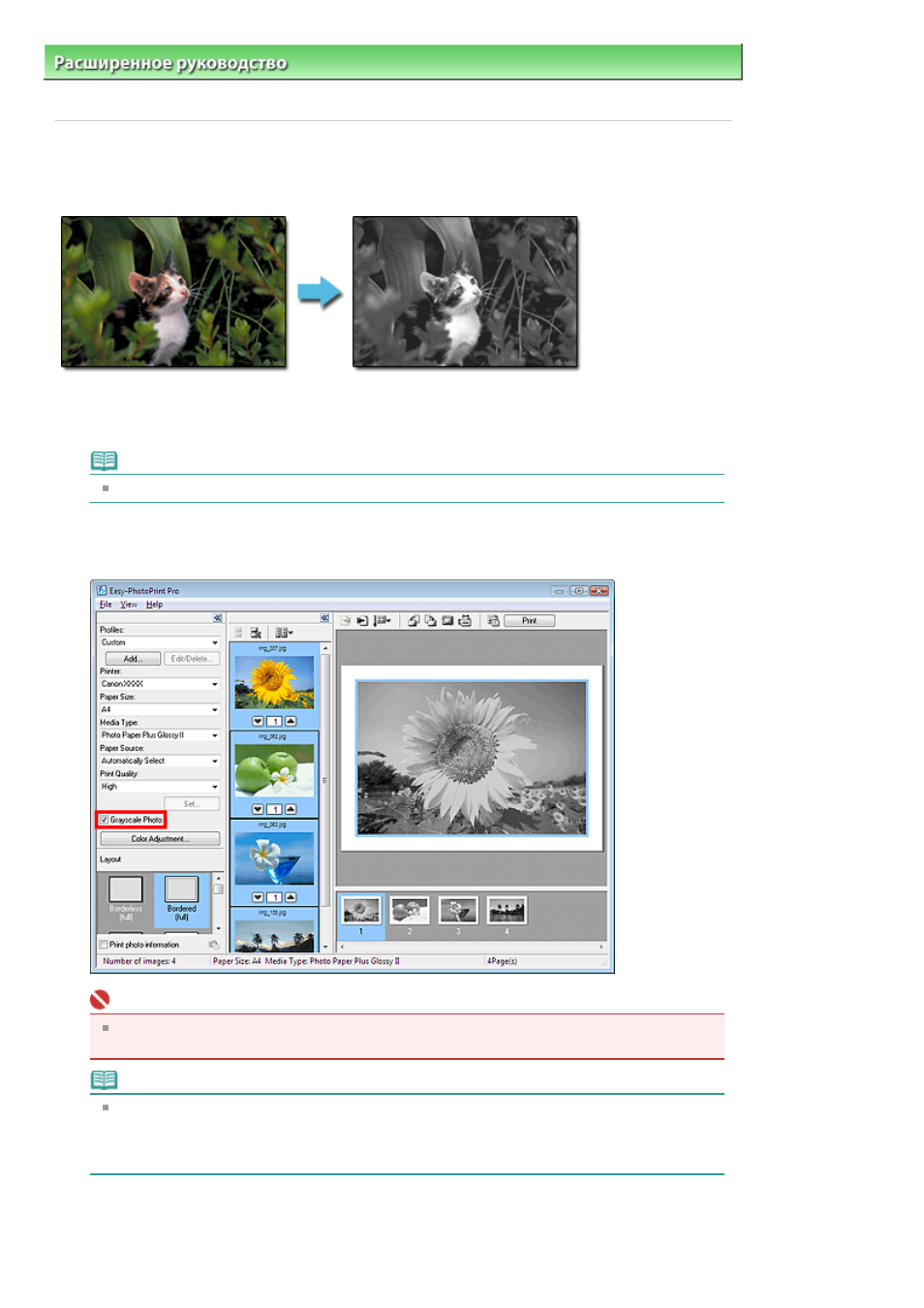Viewport: 924px width, 1308px height.
Task: Select the blue cocktail thumbnail in image list
Action: (274, 858)
